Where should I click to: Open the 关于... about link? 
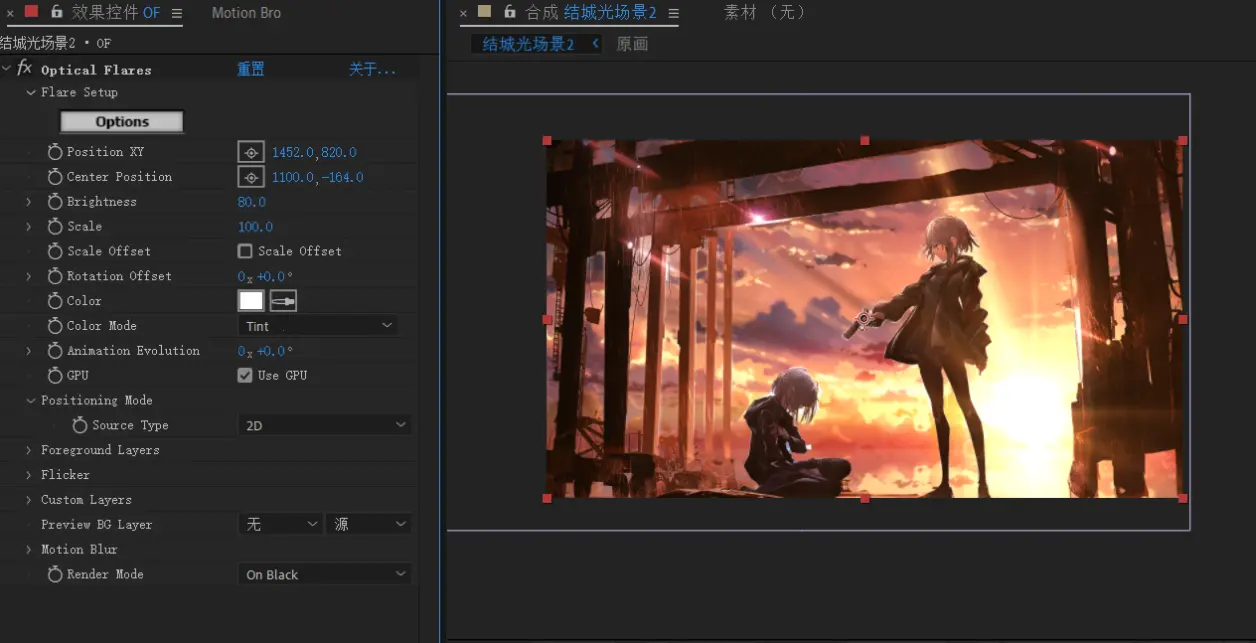(372, 69)
